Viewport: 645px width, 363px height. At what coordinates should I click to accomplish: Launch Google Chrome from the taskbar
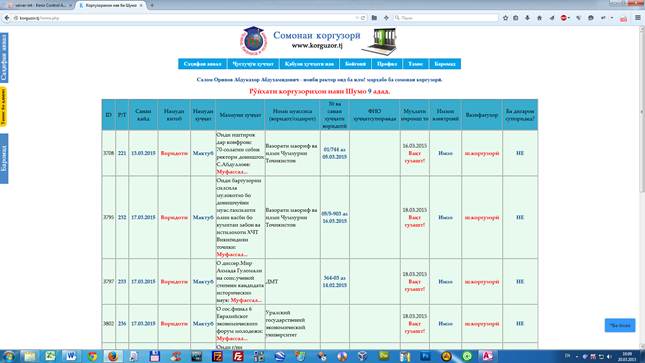[92, 356]
